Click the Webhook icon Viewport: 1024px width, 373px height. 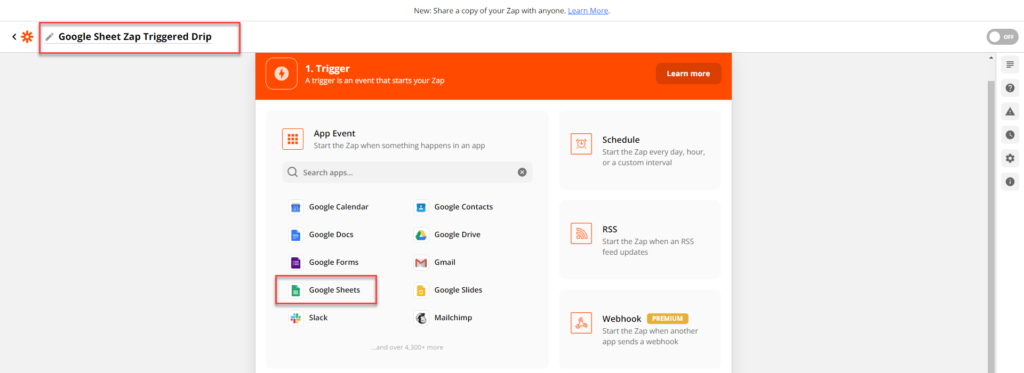(581, 323)
